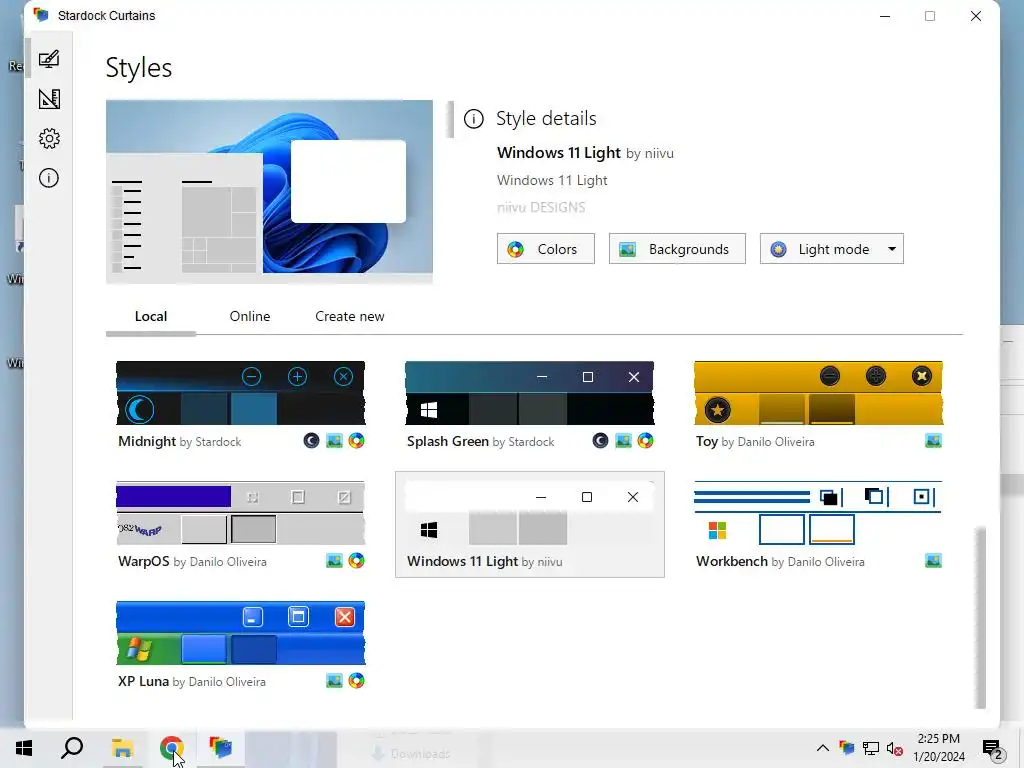
Task: Select the Splash Green style thumbnail
Action: pos(529,392)
